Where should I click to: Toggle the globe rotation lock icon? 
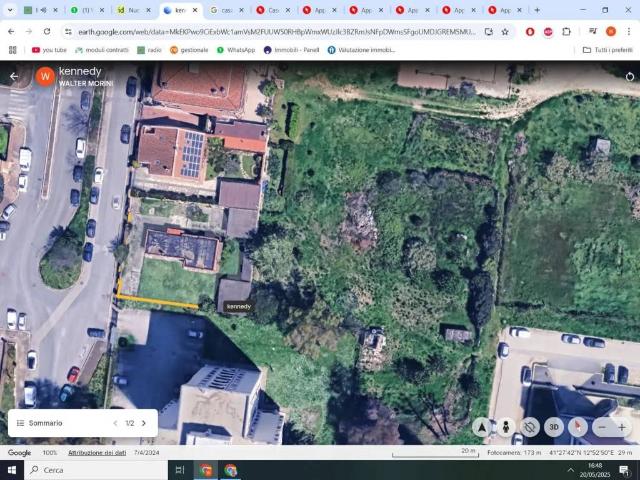pos(530,427)
